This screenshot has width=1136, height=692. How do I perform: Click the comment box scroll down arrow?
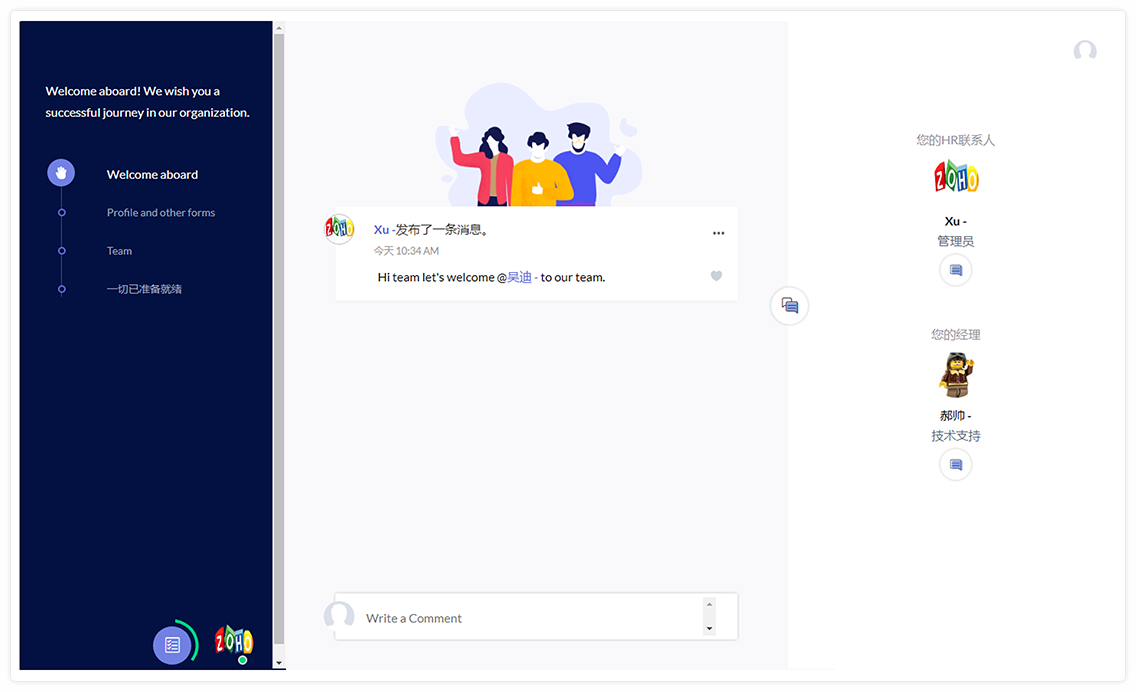709,629
